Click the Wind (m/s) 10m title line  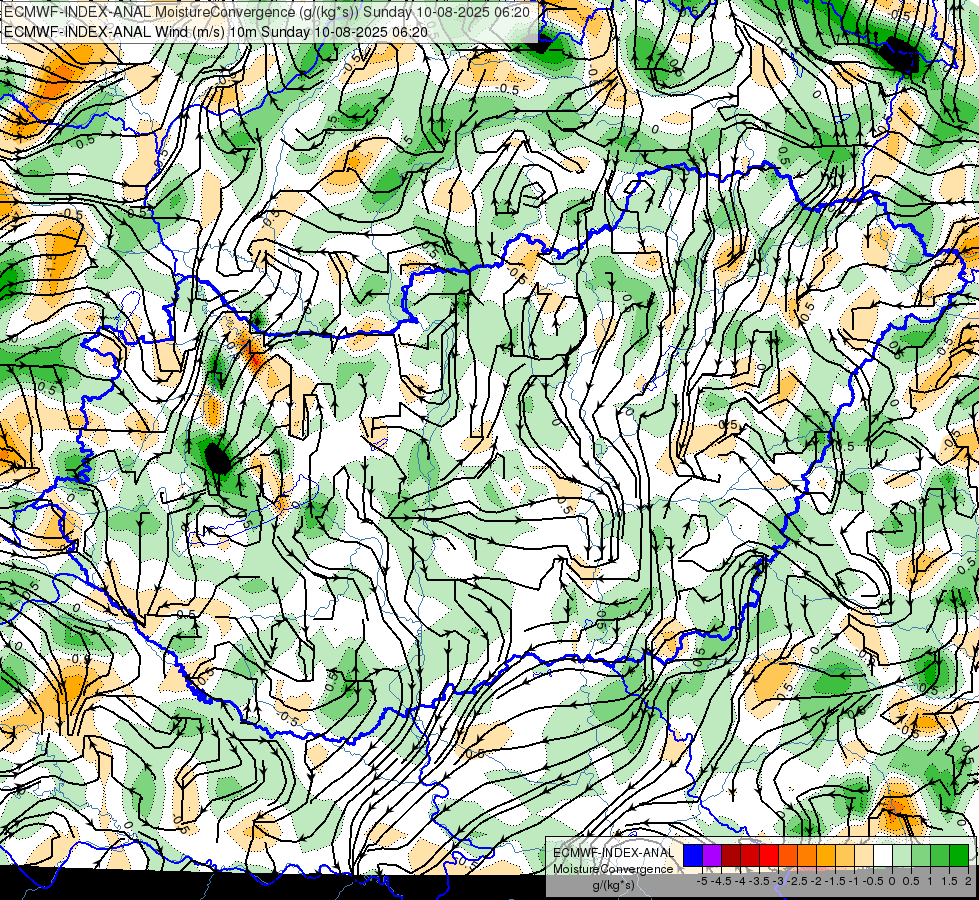[x=216, y=32]
